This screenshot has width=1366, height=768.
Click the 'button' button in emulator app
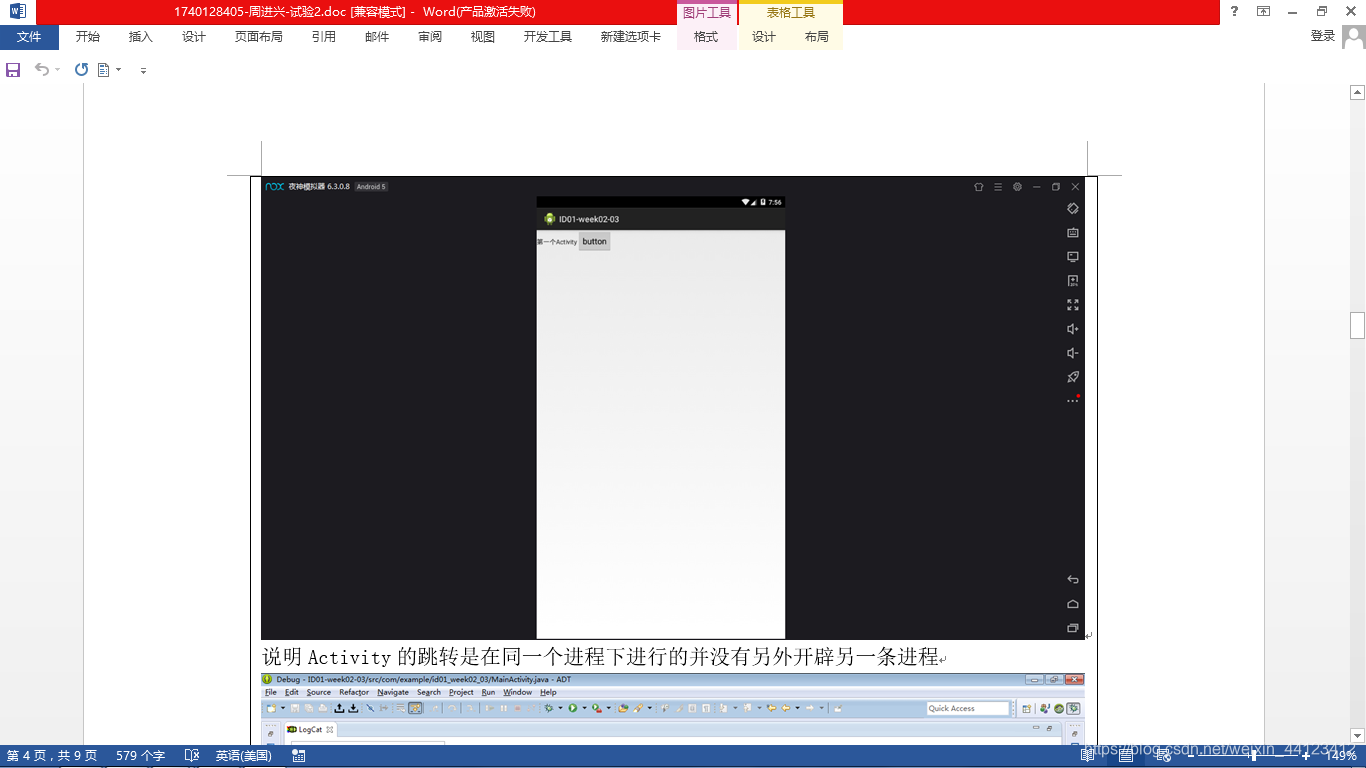[x=595, y=241]
